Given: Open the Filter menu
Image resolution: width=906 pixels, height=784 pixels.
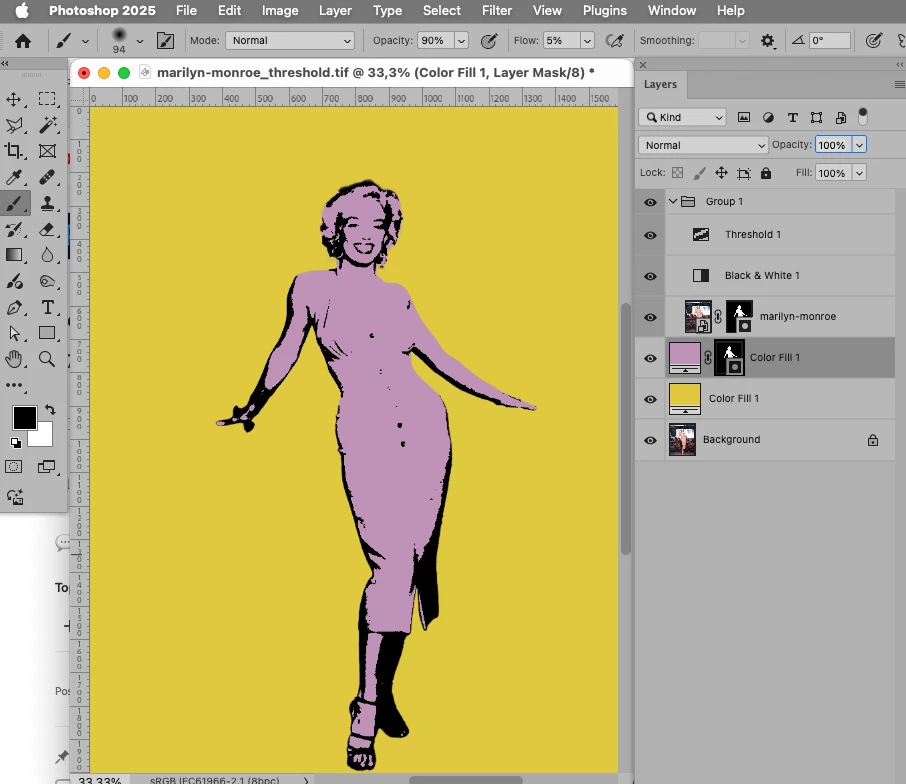Looking at the screenshot, I should click(497, 11).
